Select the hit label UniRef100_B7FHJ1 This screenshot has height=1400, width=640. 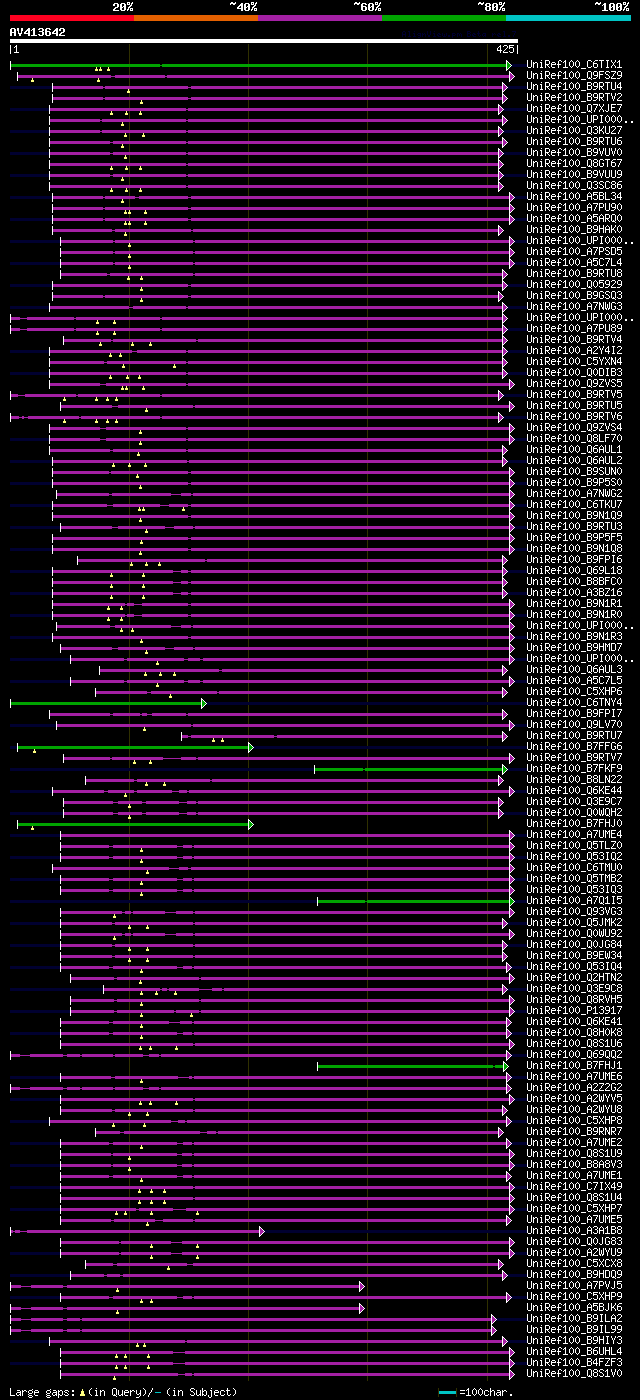(x=573, y=1065)
